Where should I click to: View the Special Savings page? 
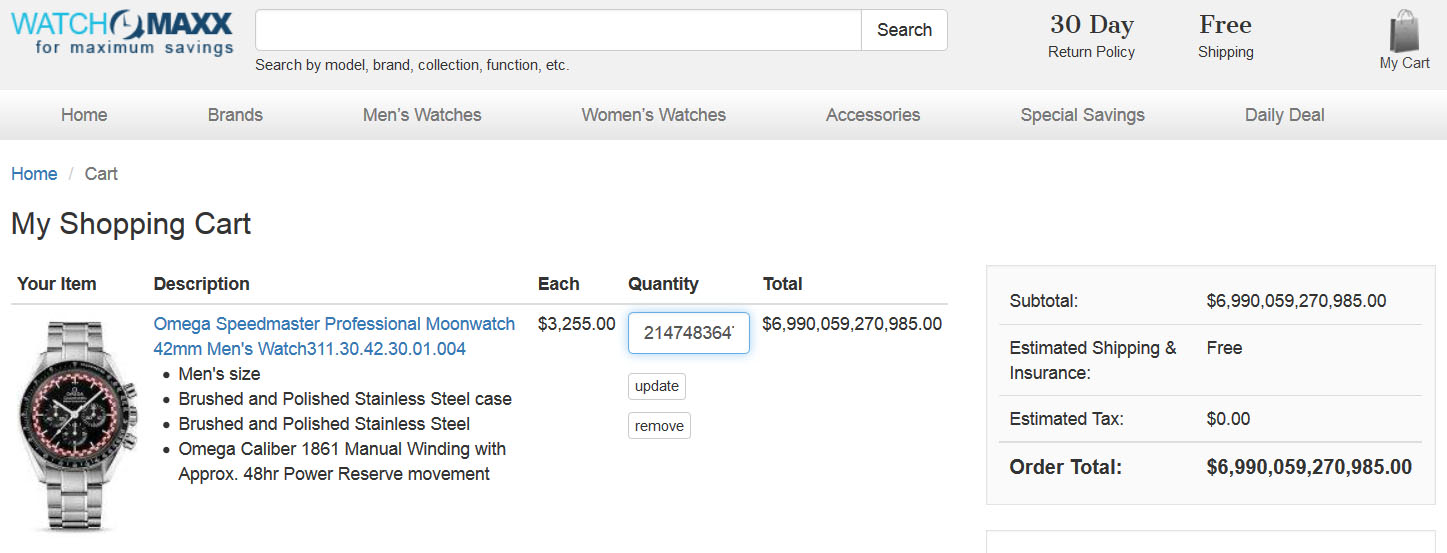pyautogui.click(x=1082, y=115)
